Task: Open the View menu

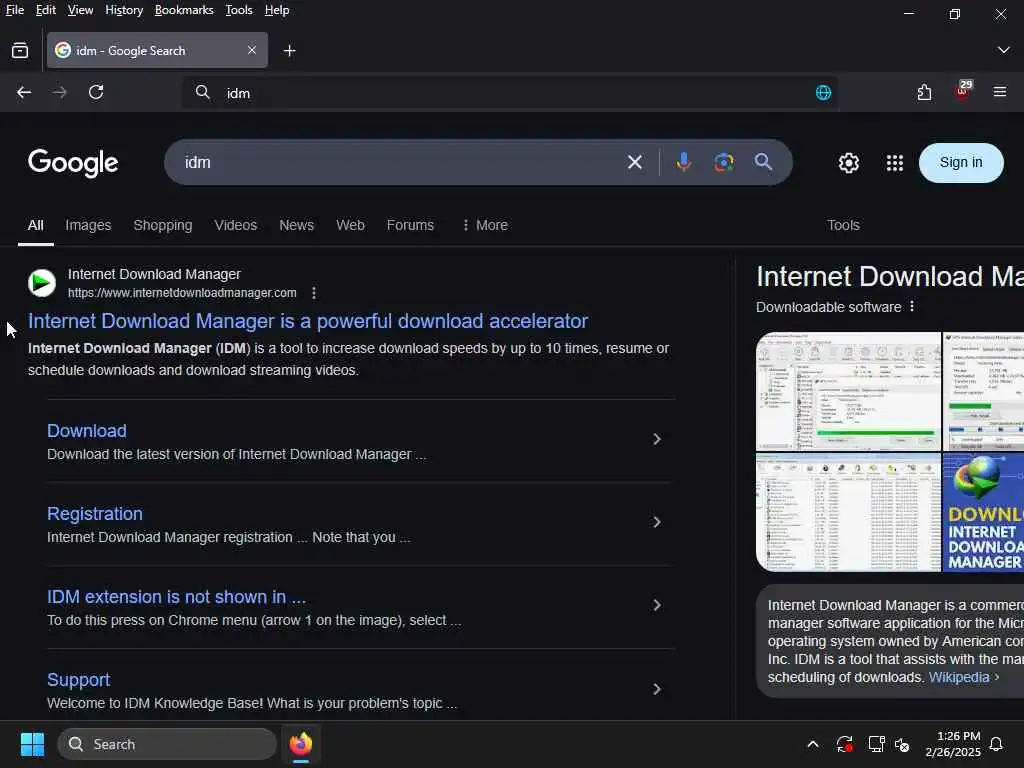Action: point(80,10)
